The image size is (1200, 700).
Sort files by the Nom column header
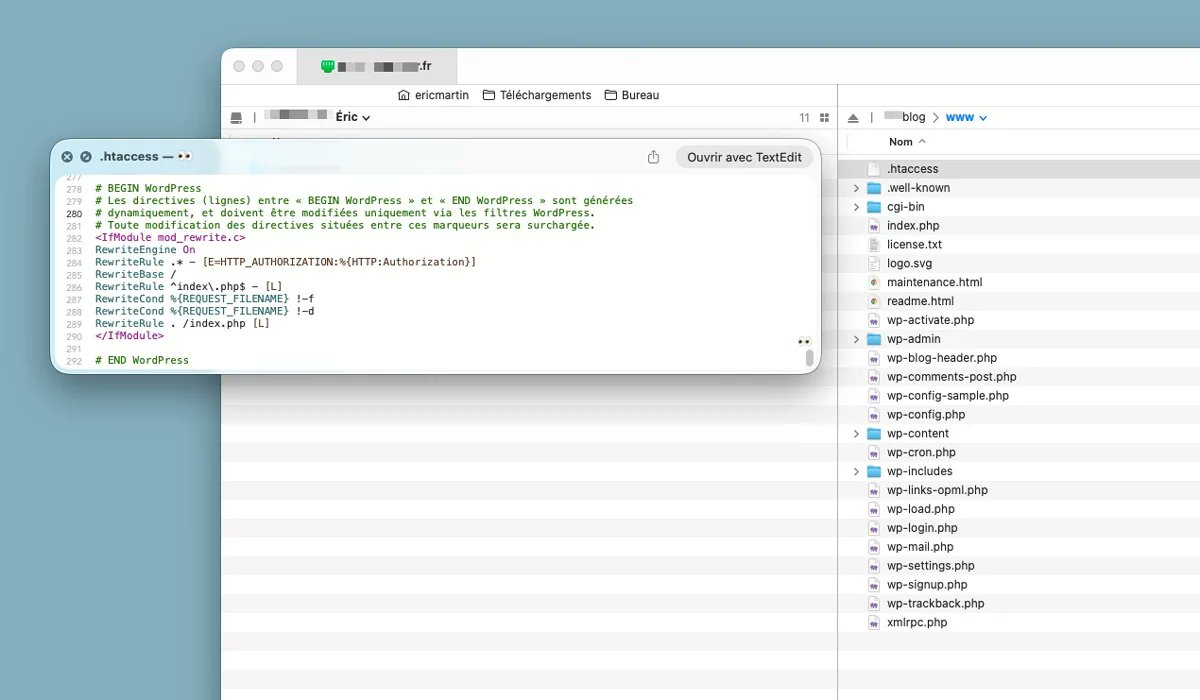pos(907,142)
